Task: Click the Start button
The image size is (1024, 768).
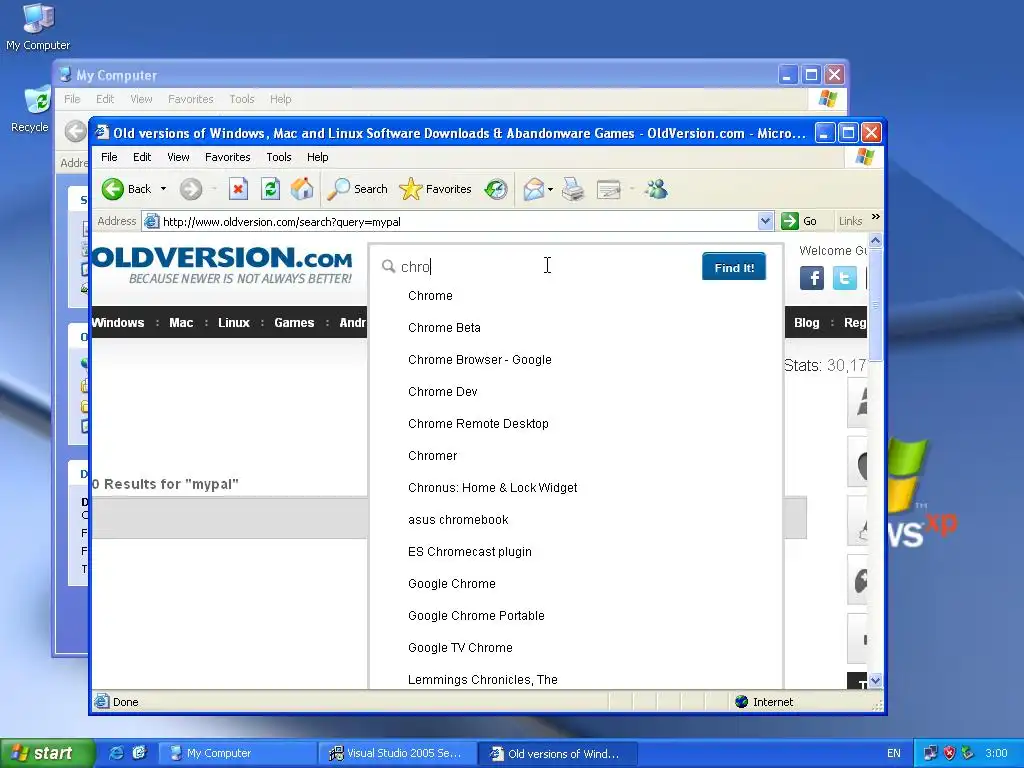Action: [x=46, y=753]
